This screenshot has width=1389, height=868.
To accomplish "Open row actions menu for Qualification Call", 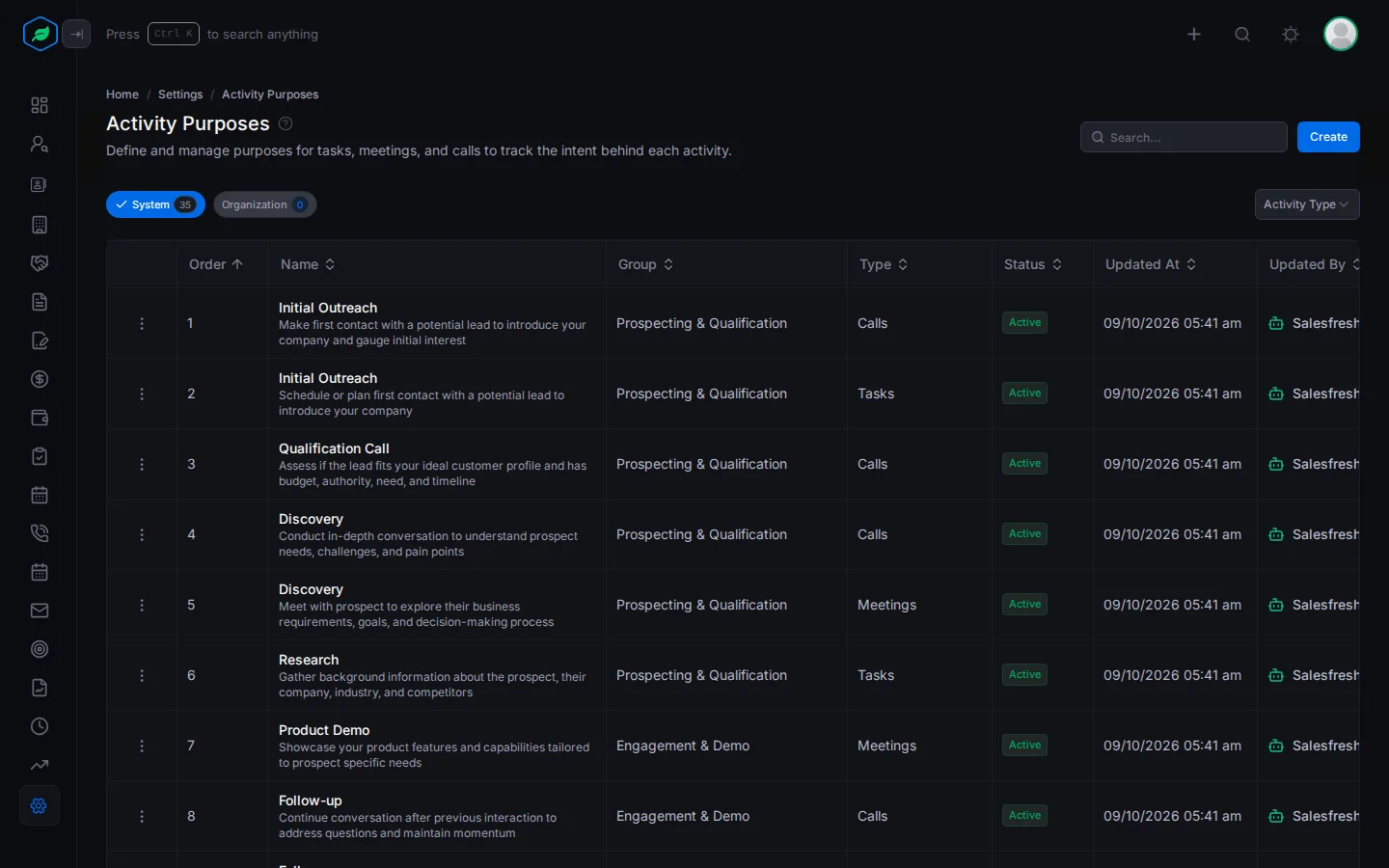I will [142, 464].
